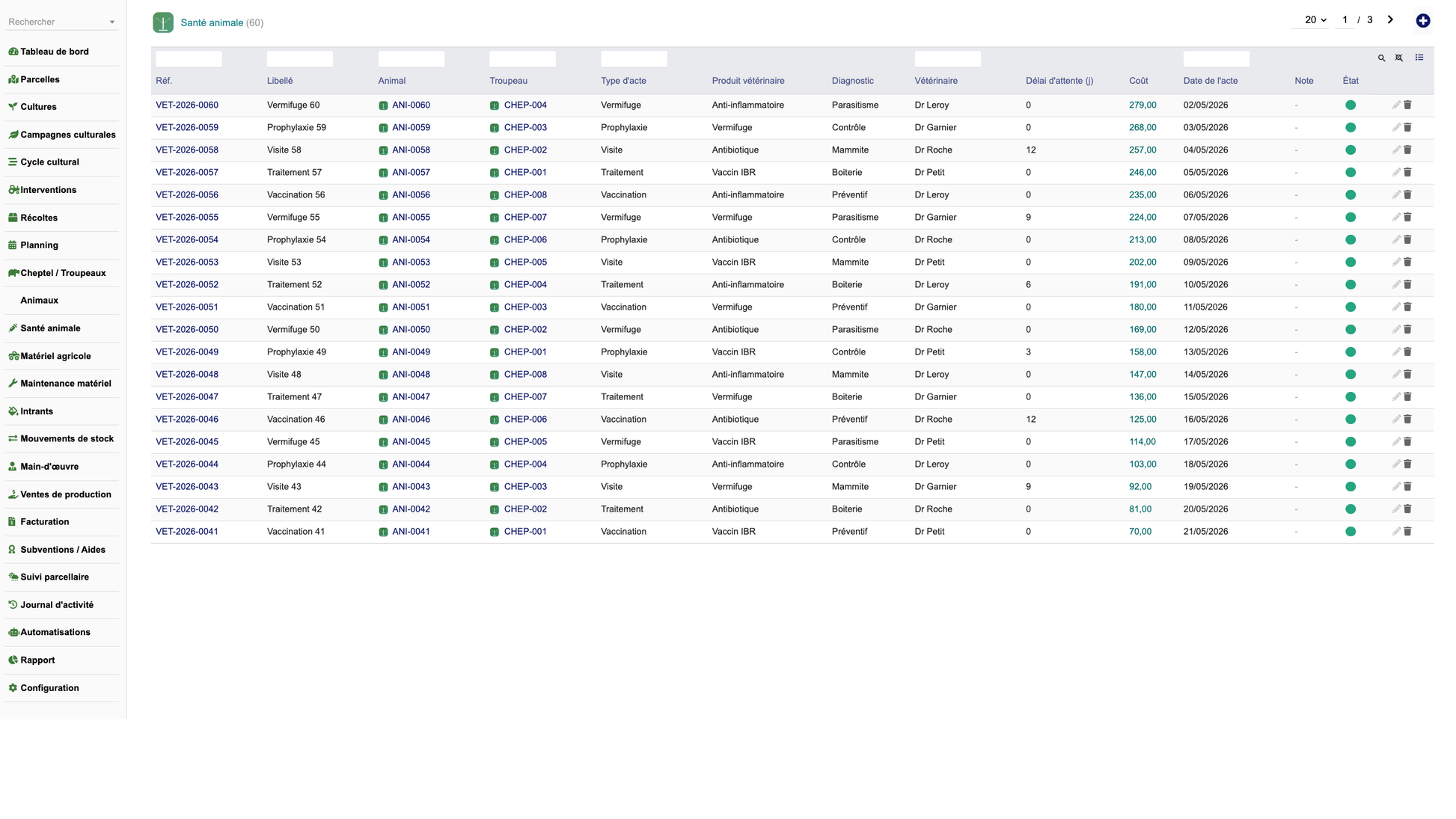Go to next page arrow
Viewport: 1456px width, 819px height.
click(x=1390, y=20)
